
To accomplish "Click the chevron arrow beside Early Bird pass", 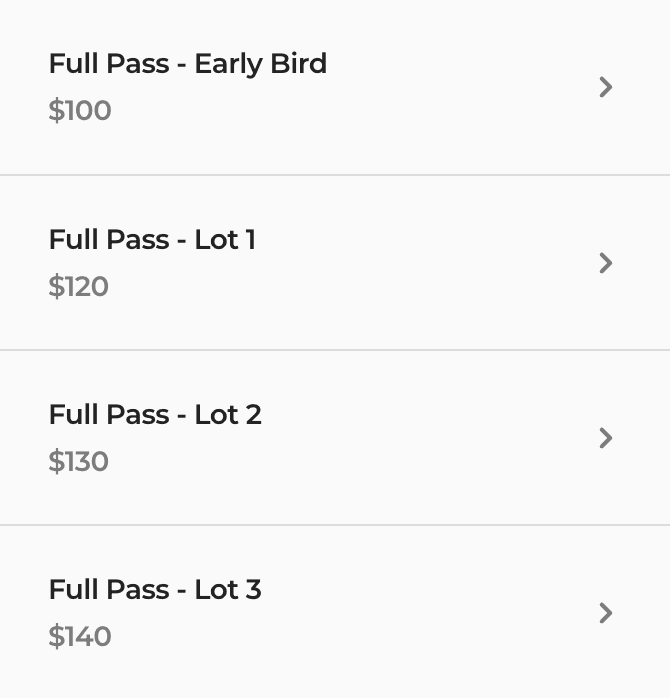I will [x=606, y=87].
